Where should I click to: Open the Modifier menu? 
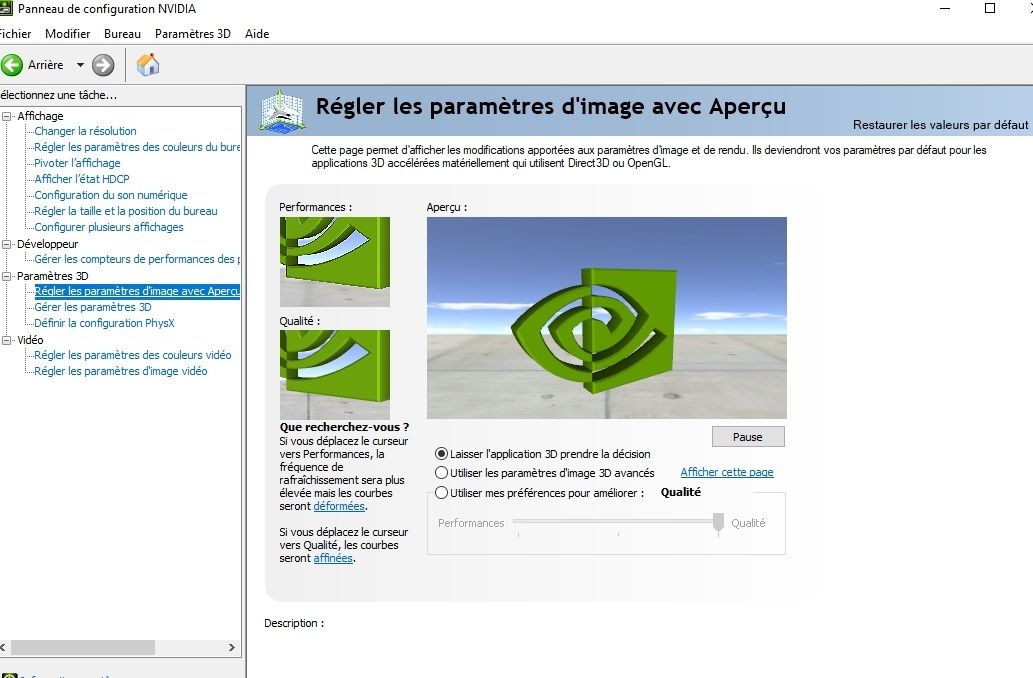(x=67, y=34)
